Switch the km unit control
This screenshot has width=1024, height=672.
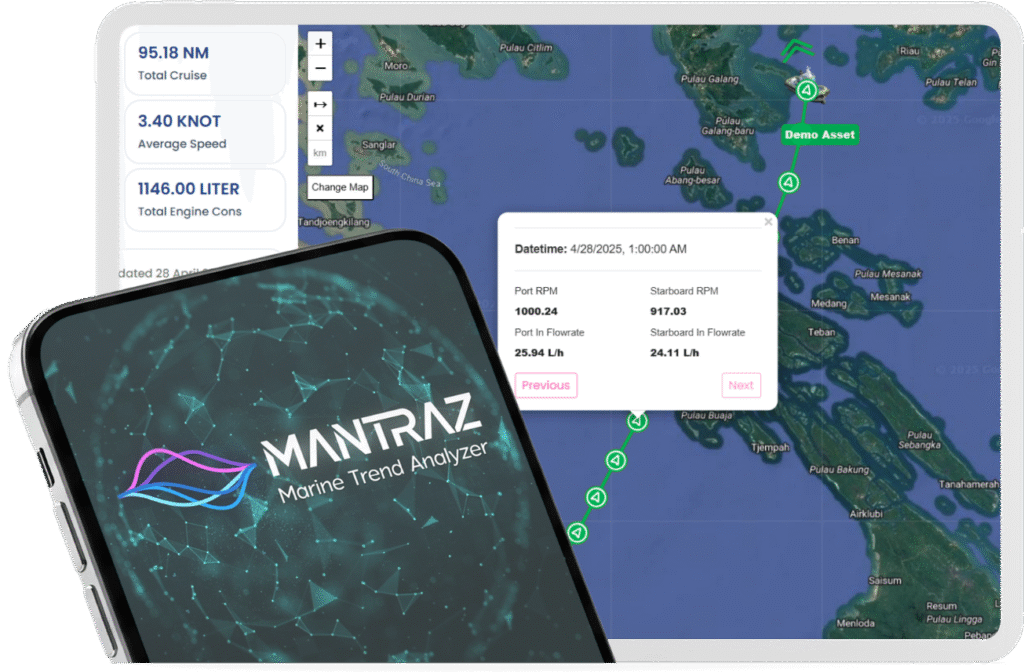pos(320,153)
